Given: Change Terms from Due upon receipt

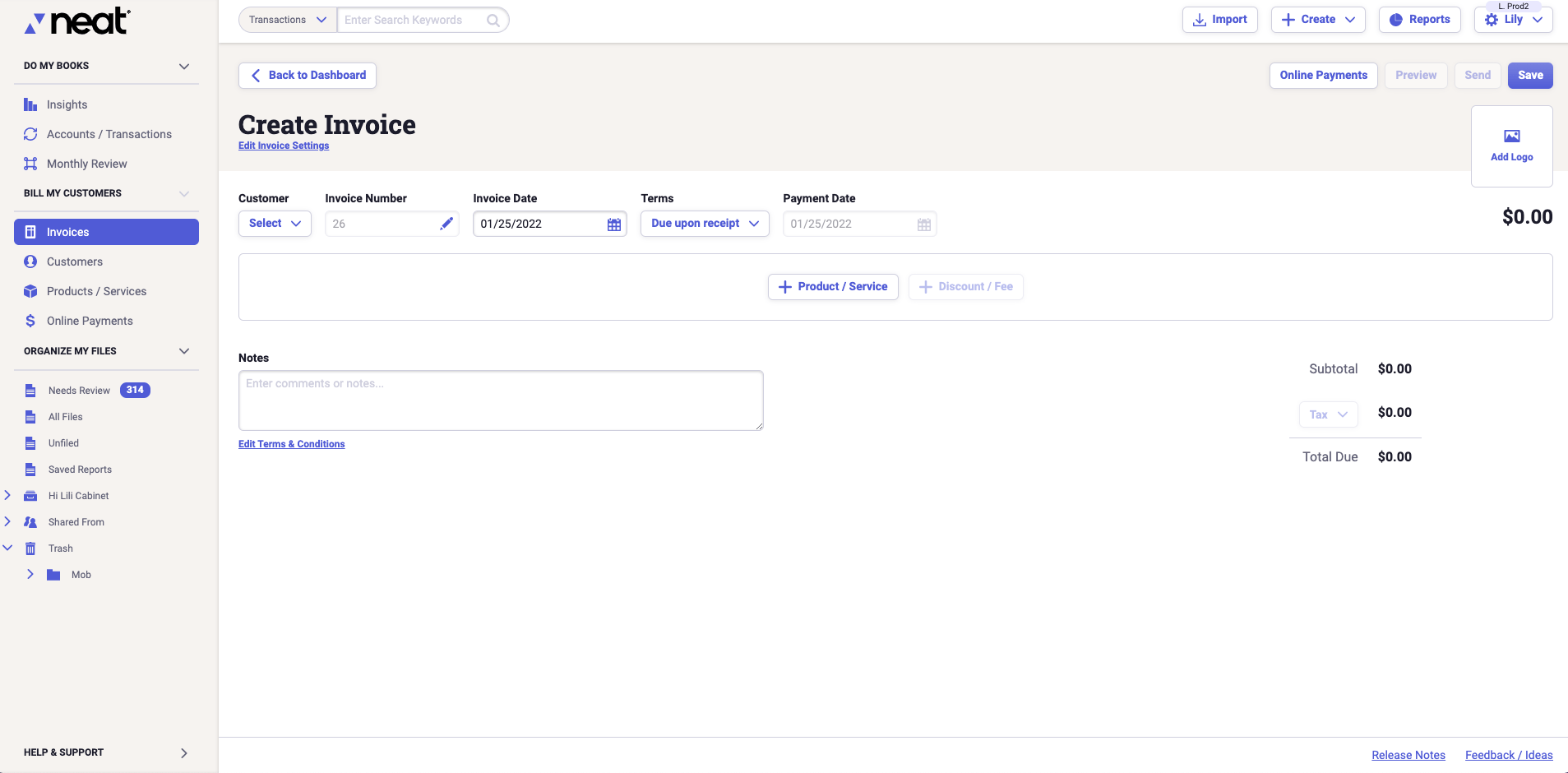Looking at the screenshot, I should (704, 224).
